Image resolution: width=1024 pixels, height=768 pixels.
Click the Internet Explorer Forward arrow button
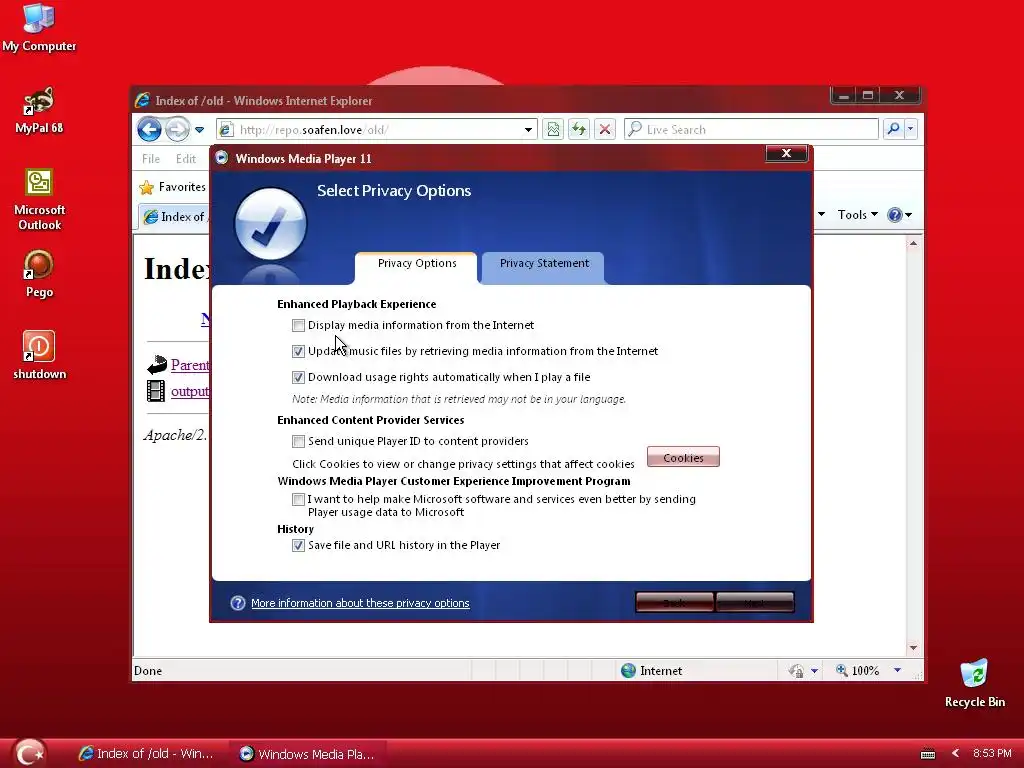pos(176,129)
